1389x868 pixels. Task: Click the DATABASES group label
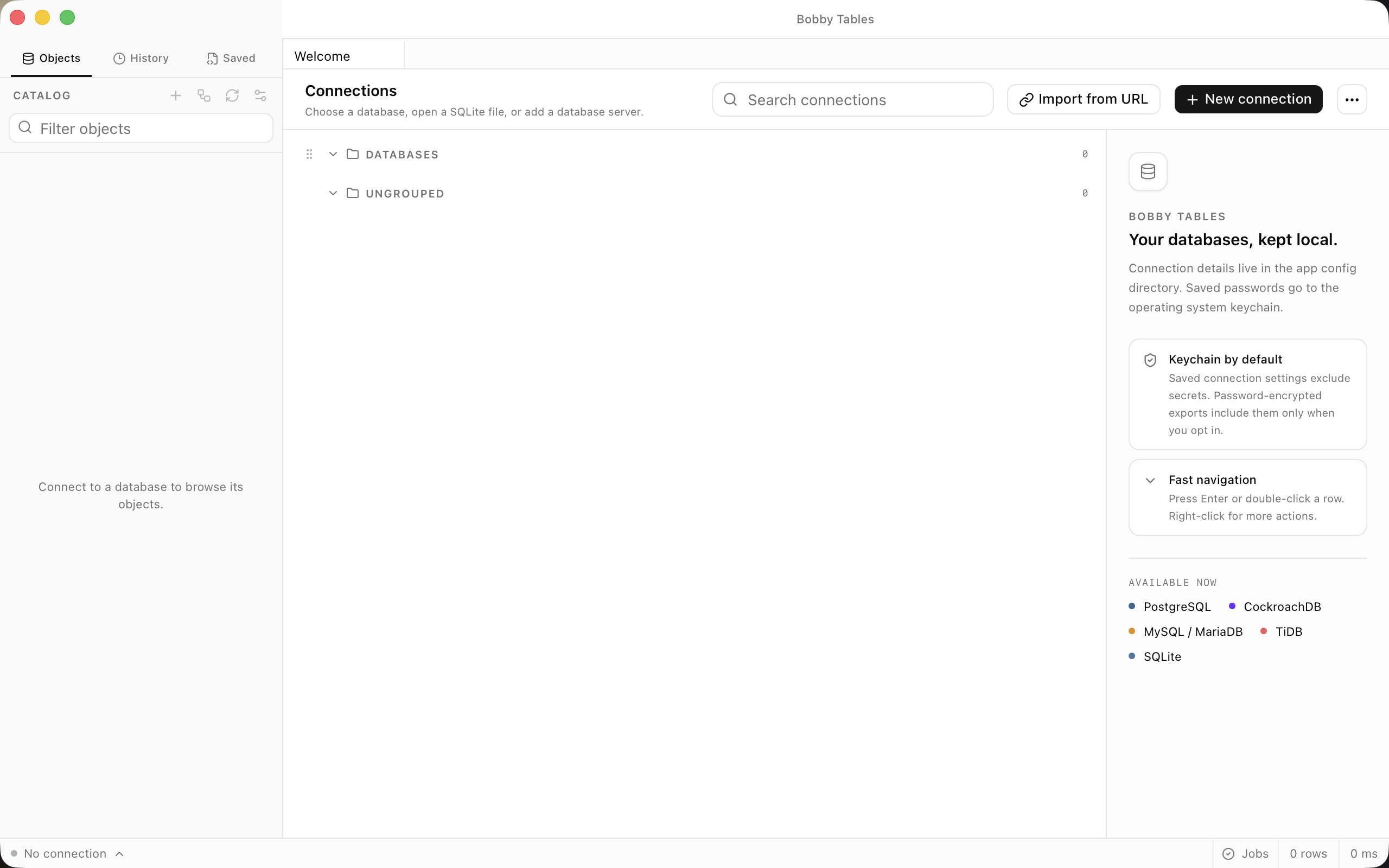coord(402,155)
